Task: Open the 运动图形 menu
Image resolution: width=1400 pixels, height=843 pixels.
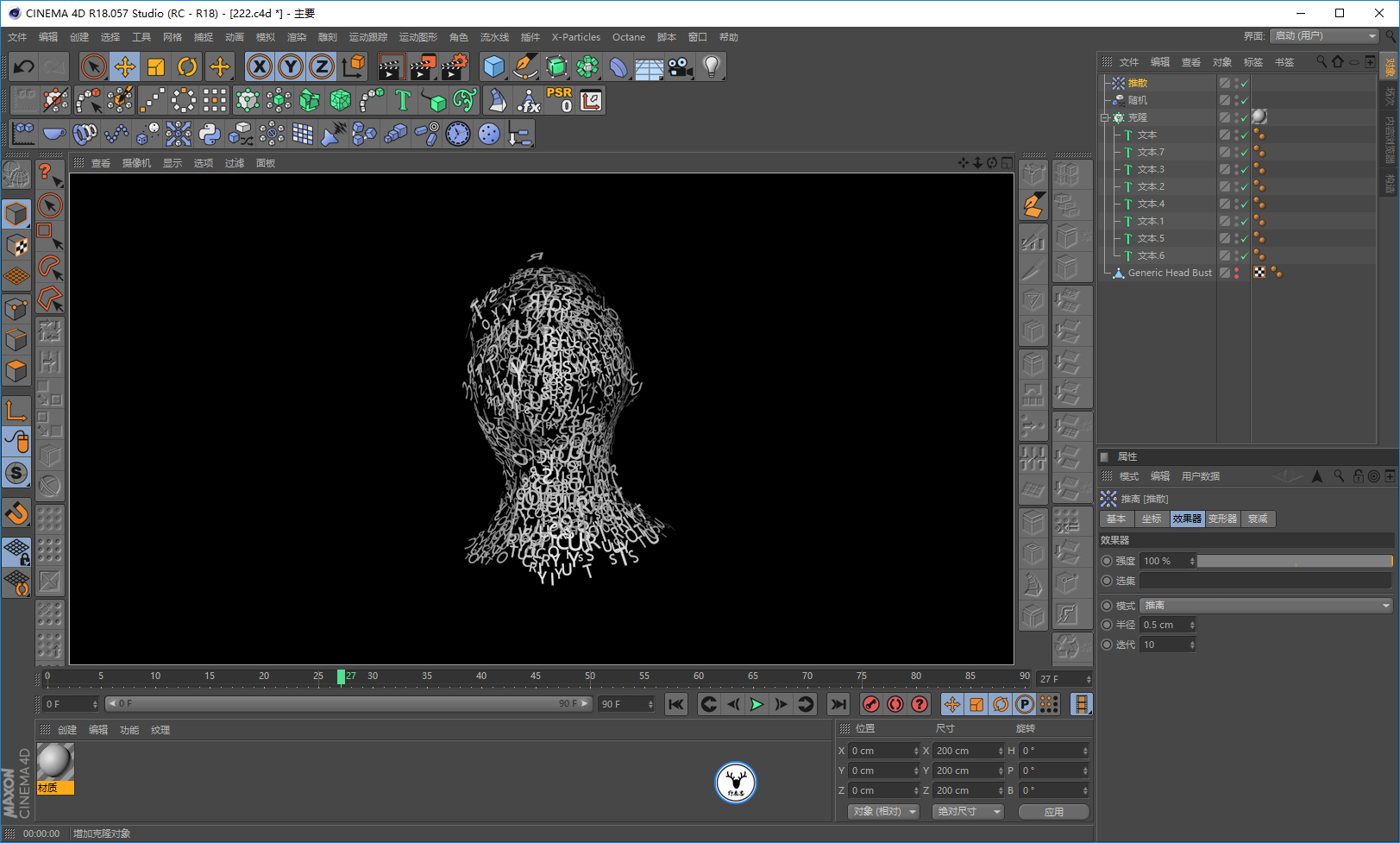Action: tap(417, 37)
